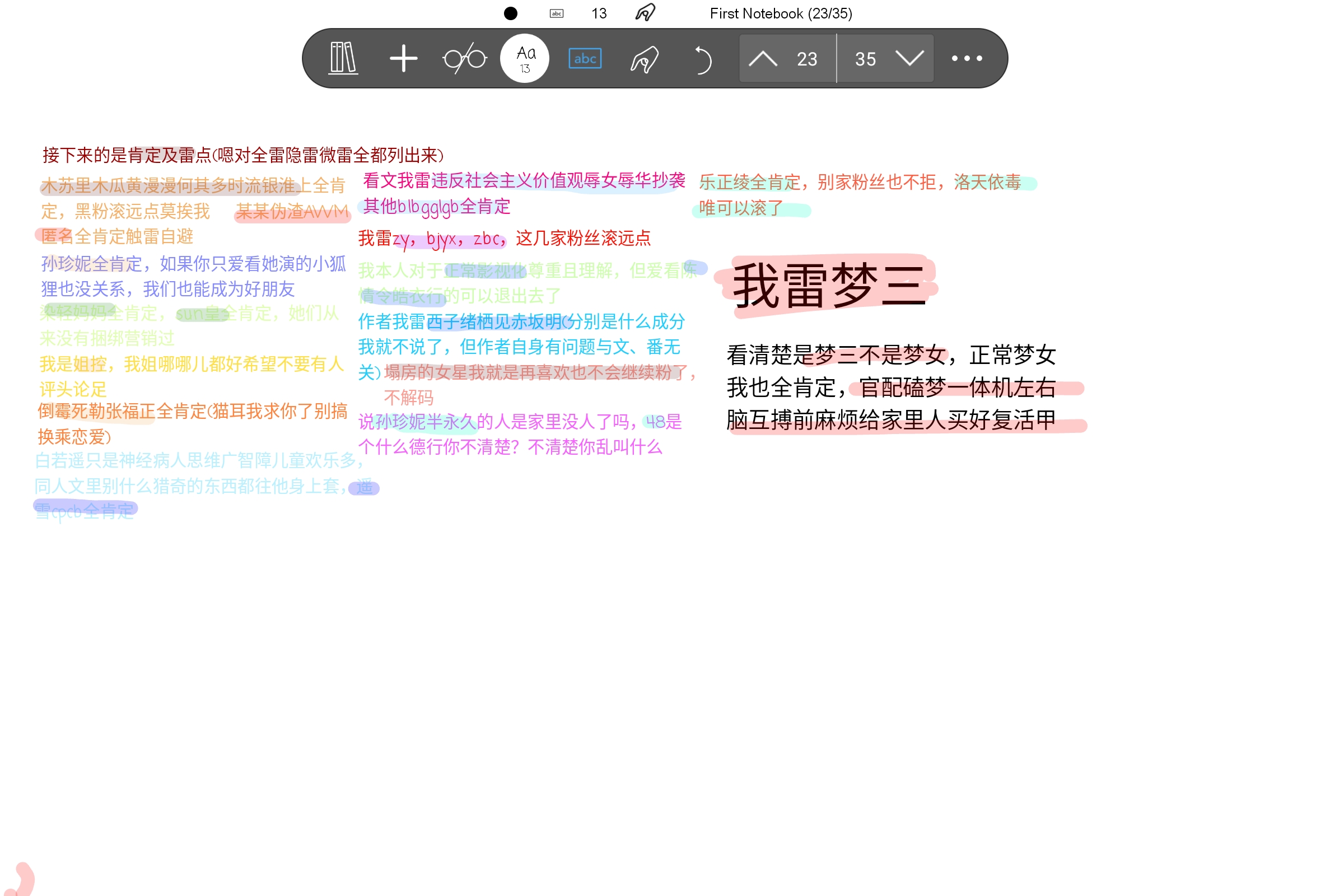The height and width of the screenshot is (896, 1344).
Task: Tap the current page number 23
Action: pos(806,58)
